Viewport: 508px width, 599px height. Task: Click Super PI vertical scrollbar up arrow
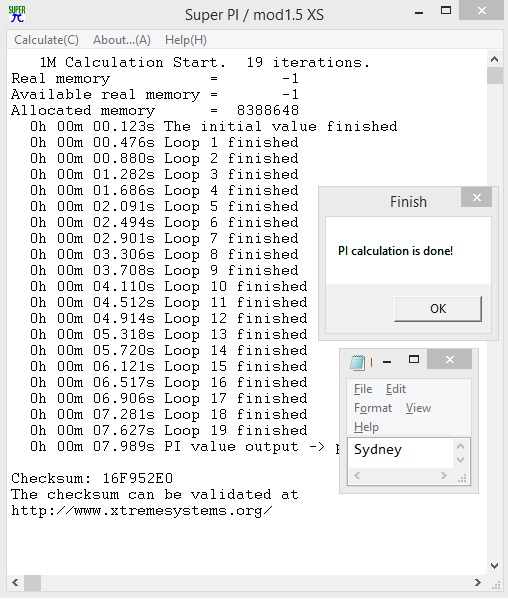click(494, 59)
